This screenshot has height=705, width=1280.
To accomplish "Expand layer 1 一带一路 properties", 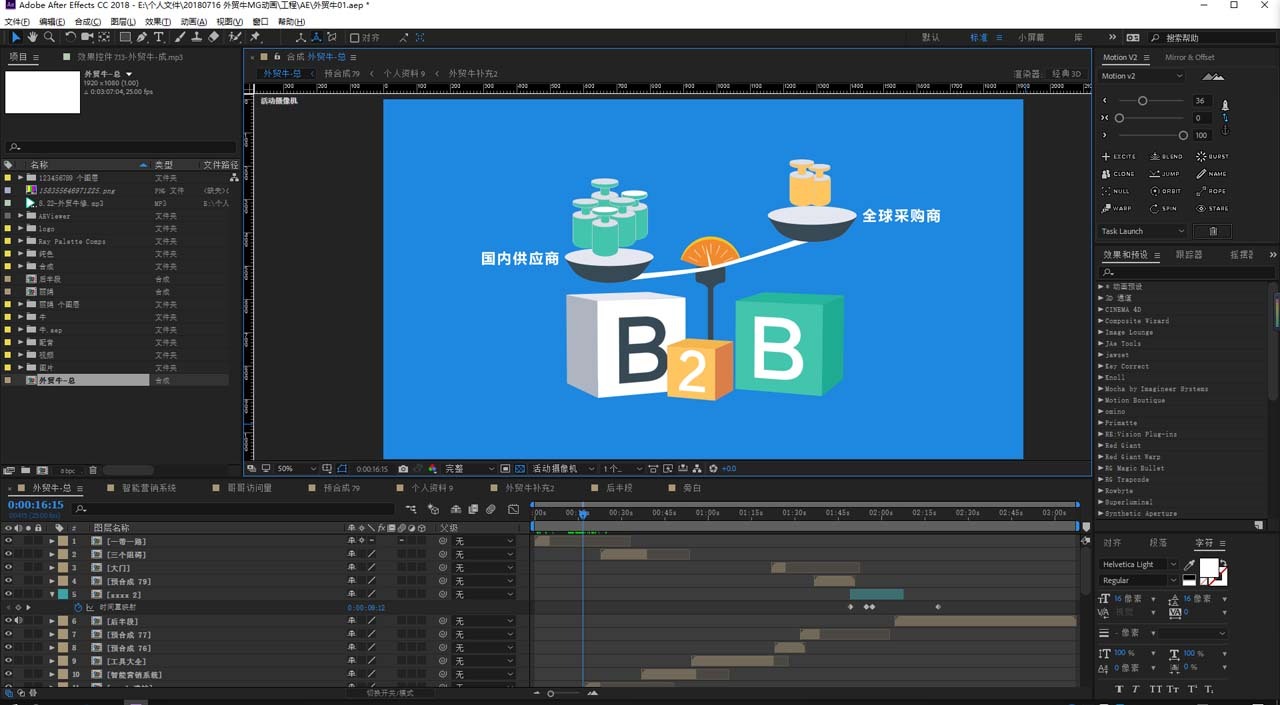I will tap(52, 541).
